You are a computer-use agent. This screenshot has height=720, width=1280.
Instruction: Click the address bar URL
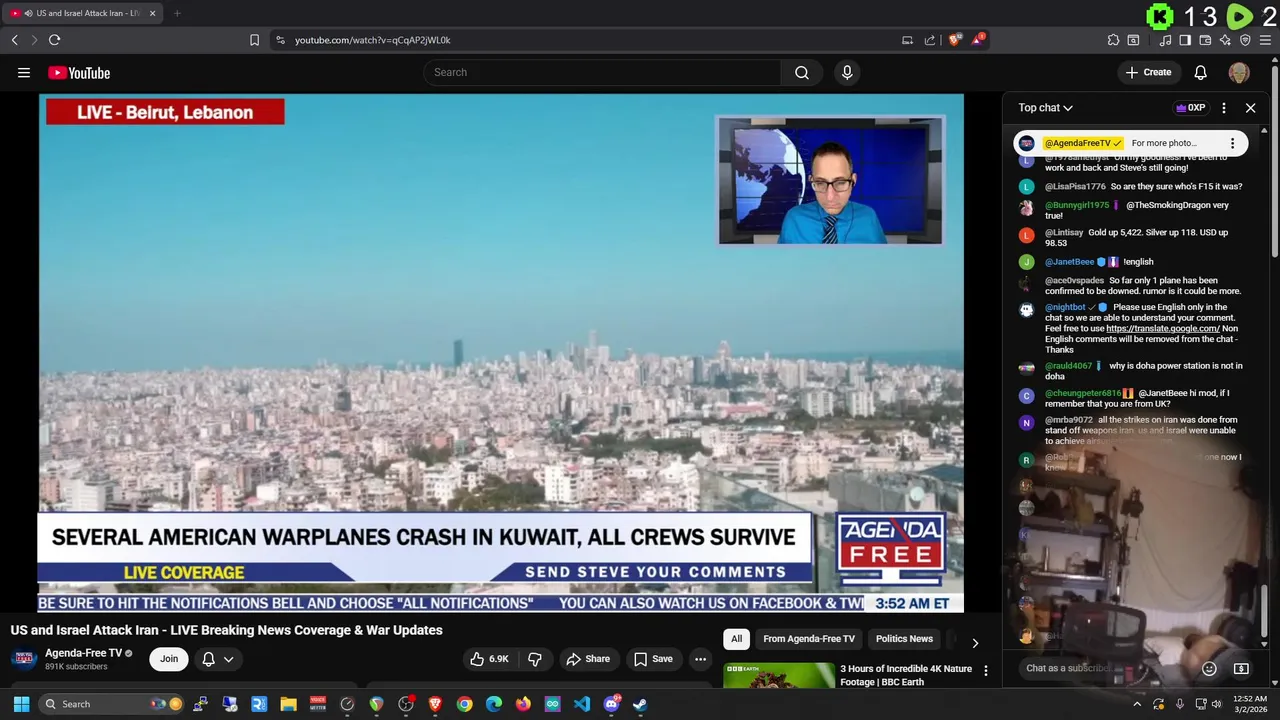[372, 40]
